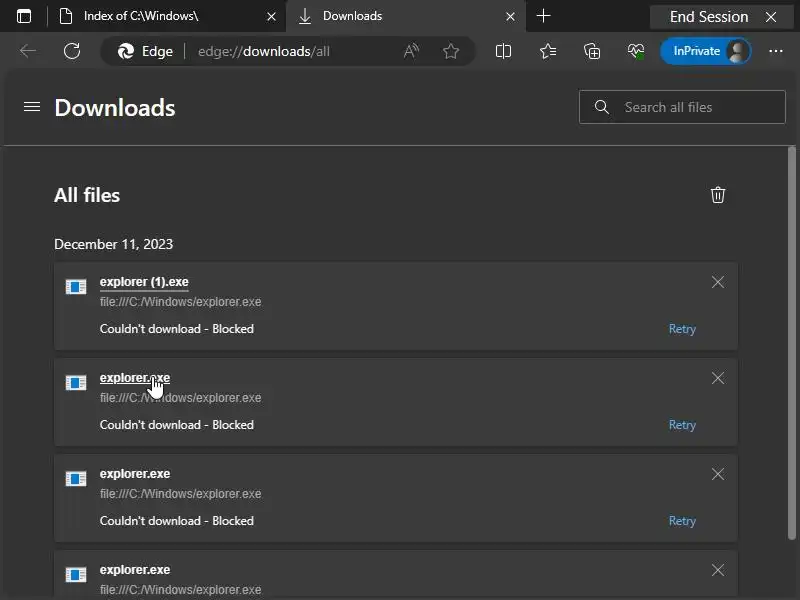Click the Search all files field
Image resolution: width=800 pixels, height=600 pixels.
coord(682,107)
